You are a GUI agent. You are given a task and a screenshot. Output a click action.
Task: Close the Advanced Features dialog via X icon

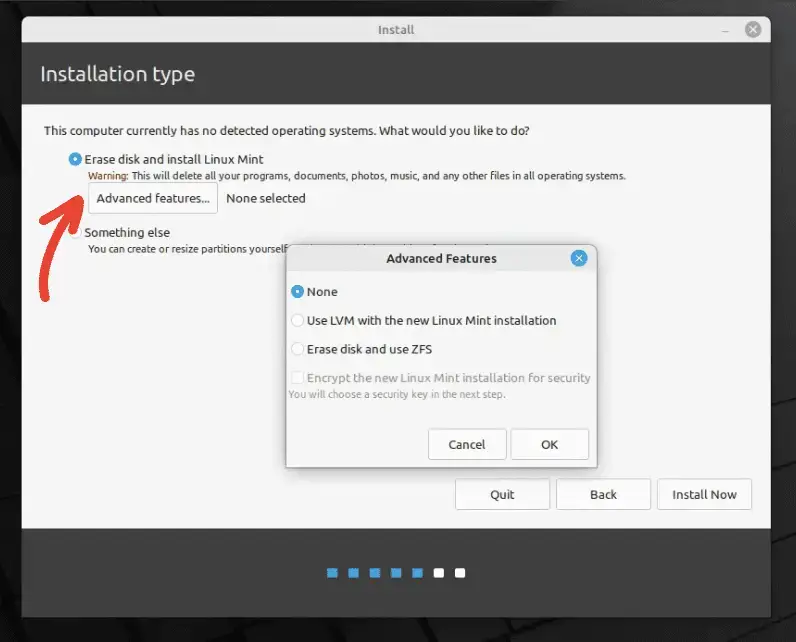[x=579, y=258]
